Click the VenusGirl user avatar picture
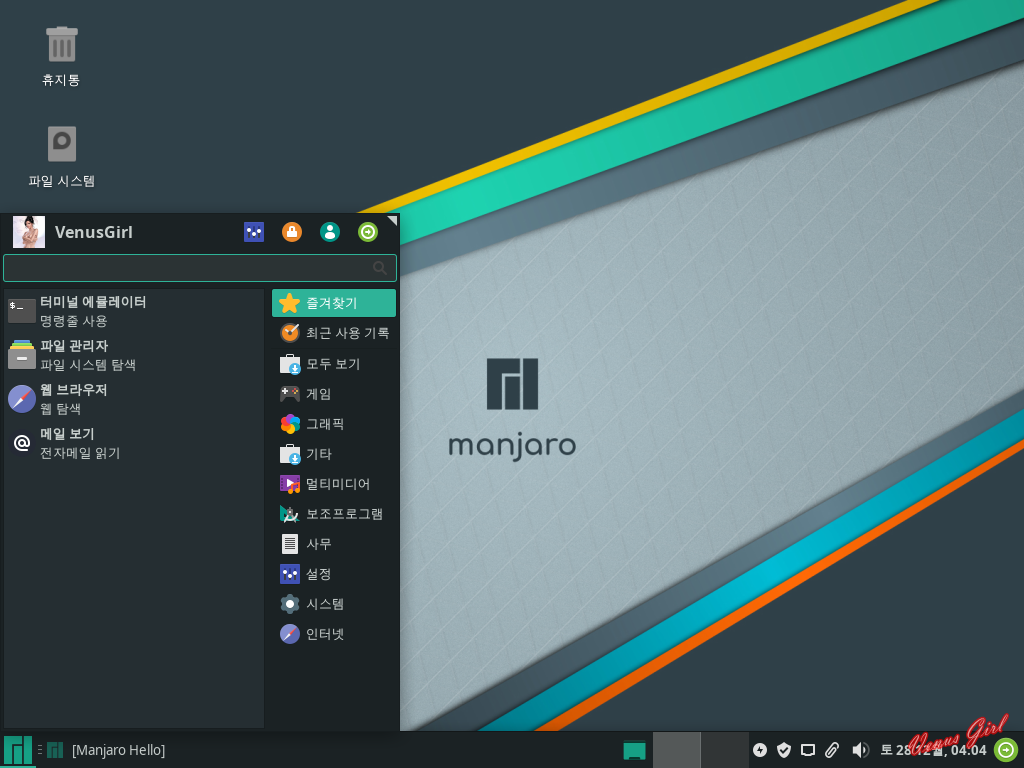Image resolution: width=1024 pixels, height=768 pixels. [x=29, y=232]
